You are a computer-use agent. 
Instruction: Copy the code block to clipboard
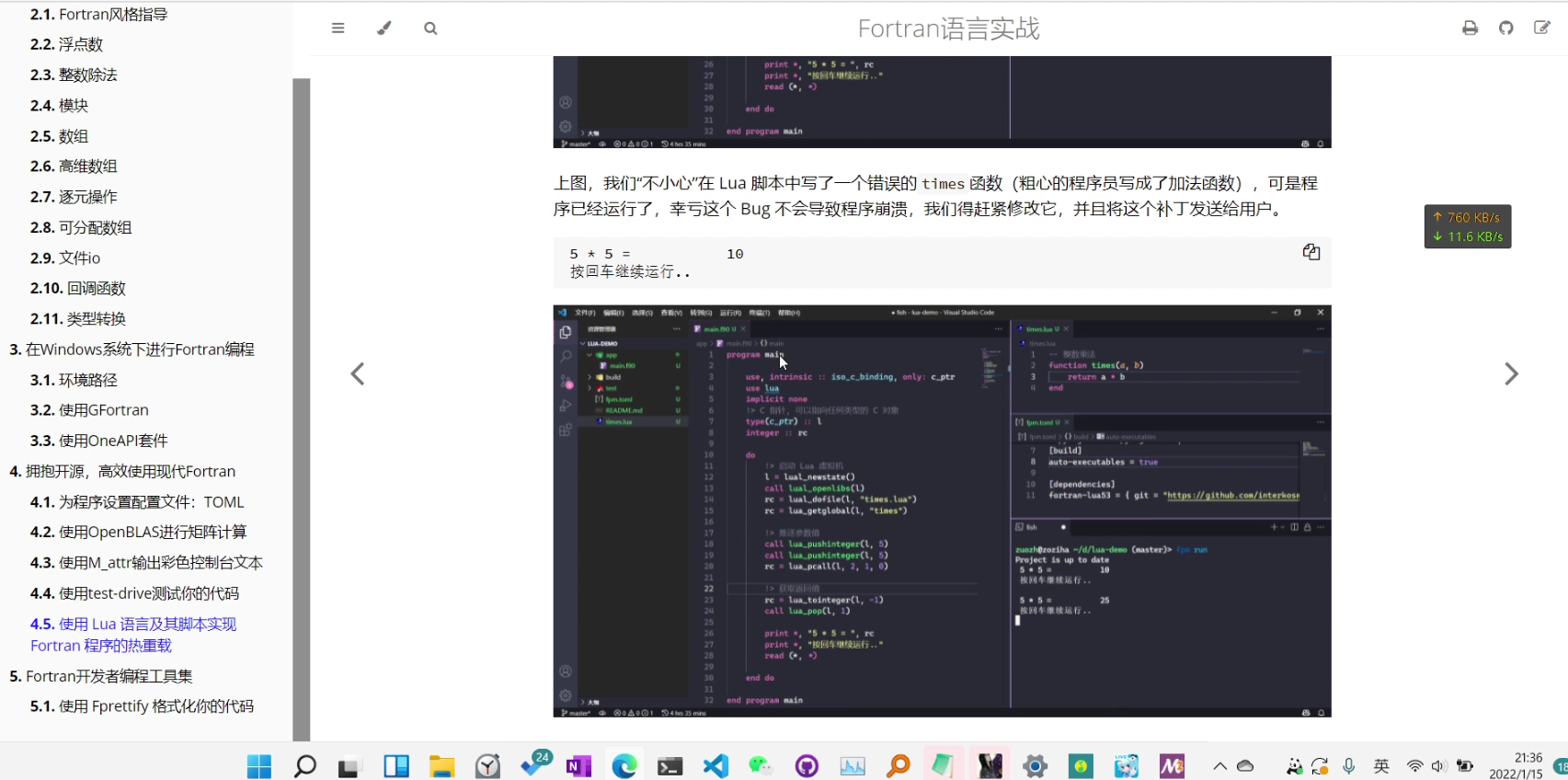pyautogui.click(x=1311, y=252)
